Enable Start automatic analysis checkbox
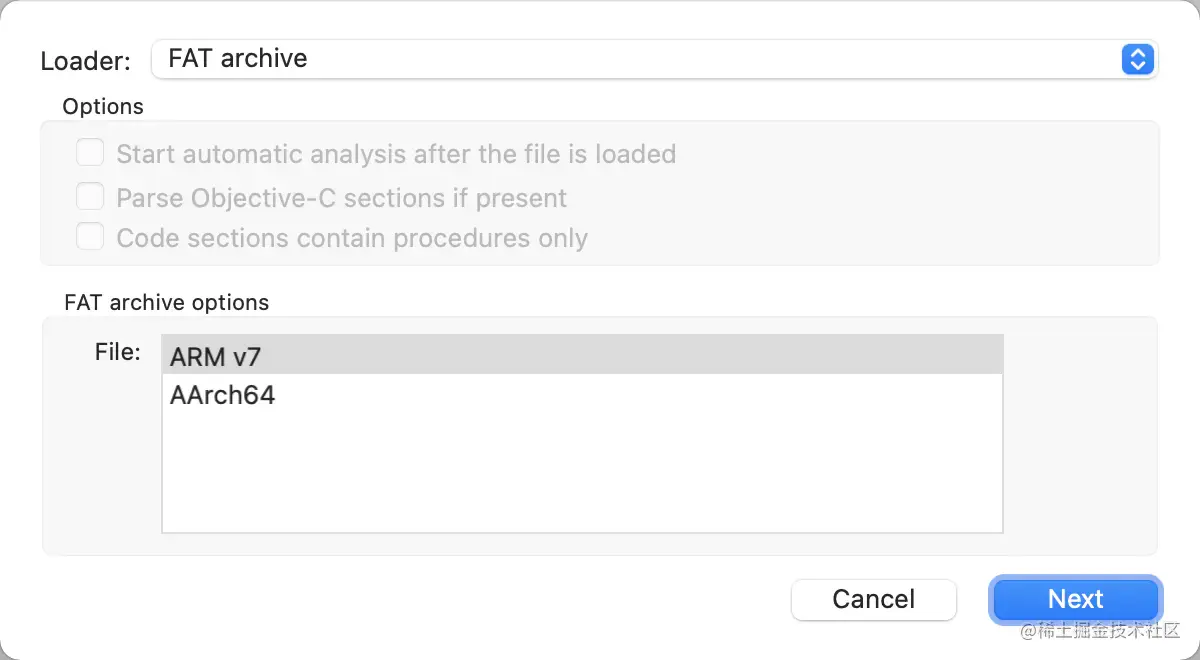The image size is (1200, 660). [91, 154]
